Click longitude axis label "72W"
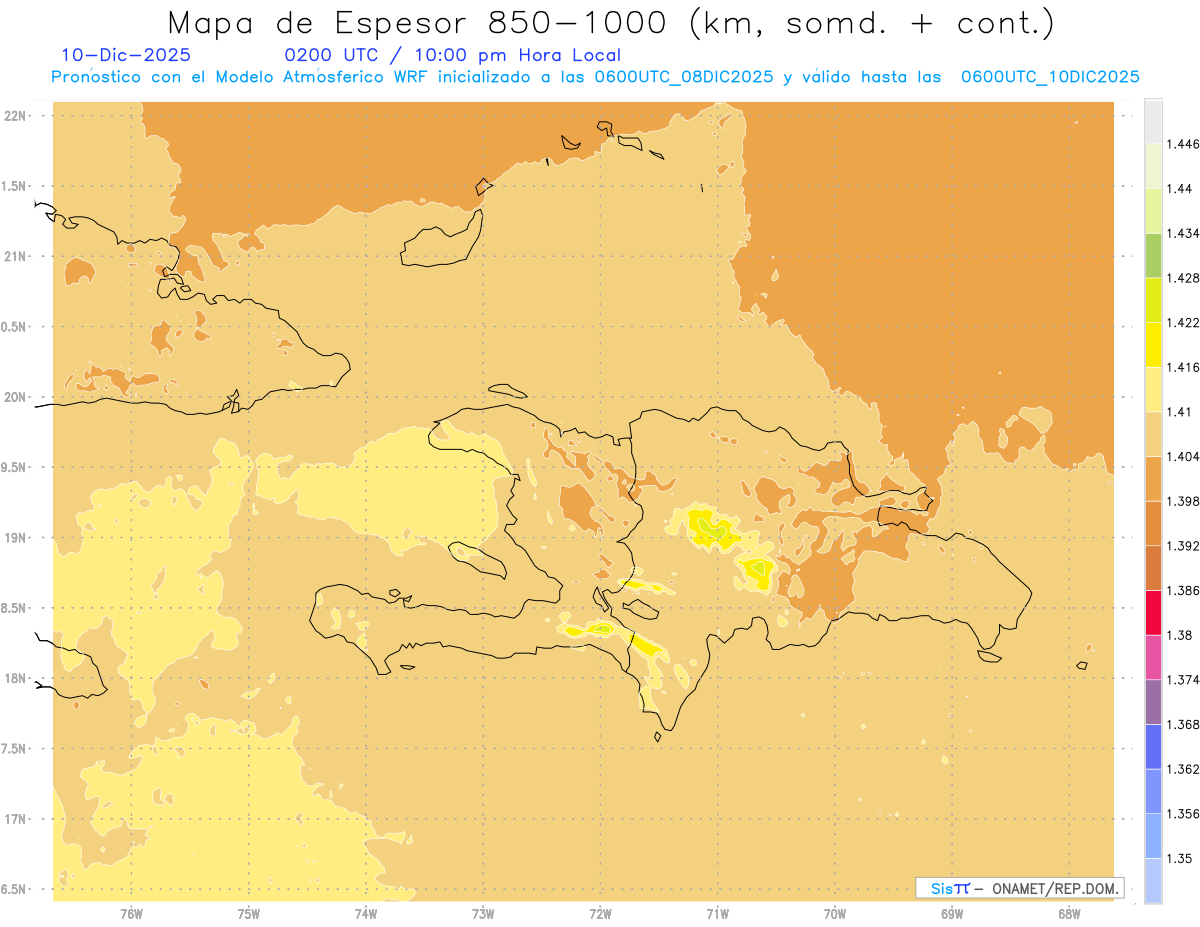This screenshot has height=927, width=1200. pos(600,914)
